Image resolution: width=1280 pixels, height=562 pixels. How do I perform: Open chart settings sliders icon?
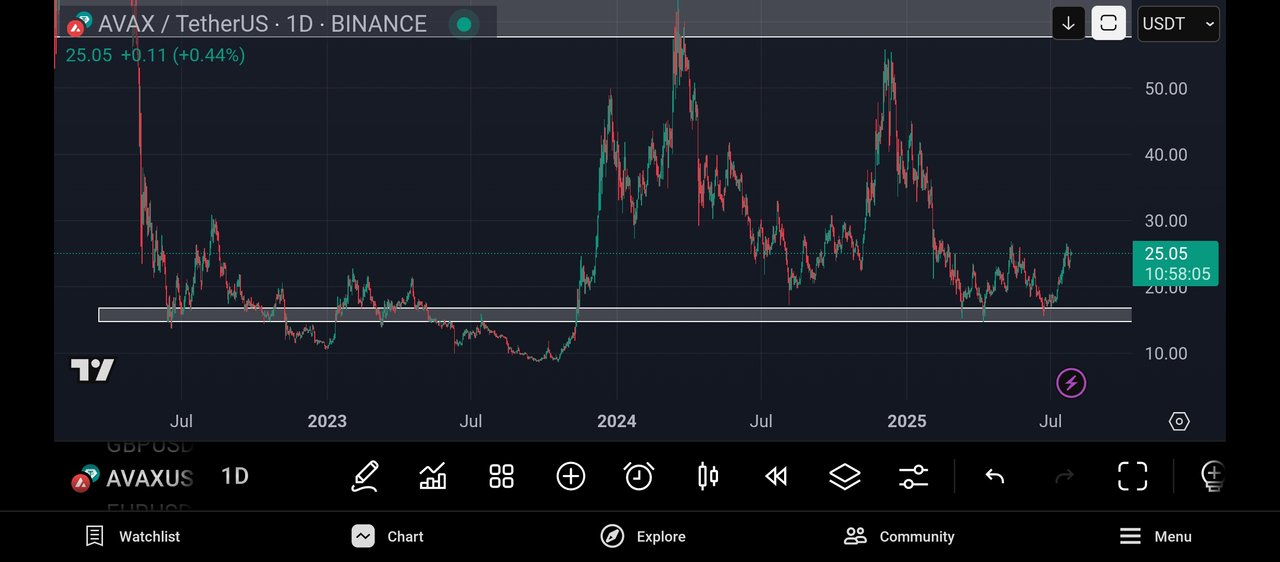pyautogui.click(x=913, y=476)
